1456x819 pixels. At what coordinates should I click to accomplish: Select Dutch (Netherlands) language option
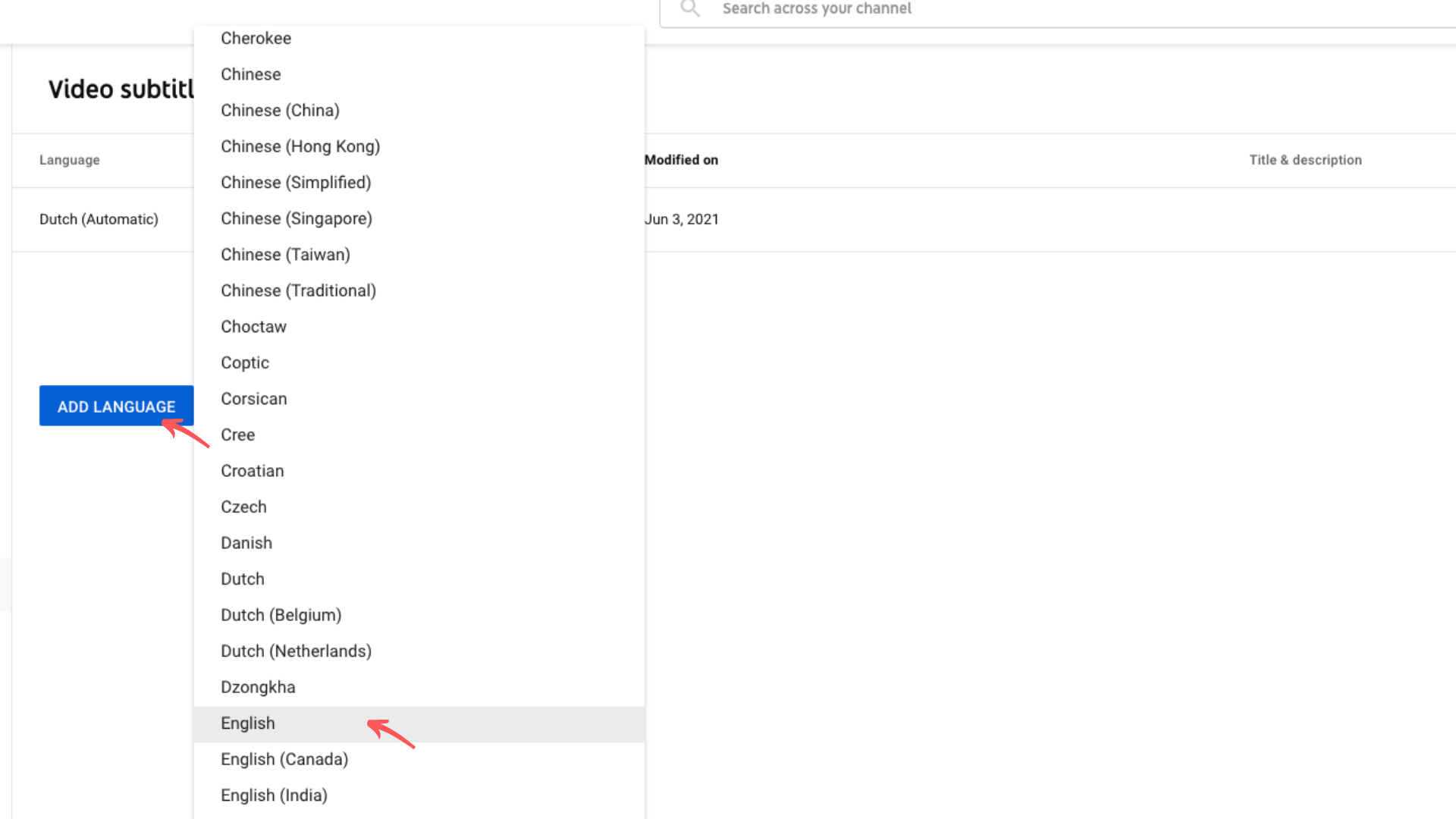(296, 651)
